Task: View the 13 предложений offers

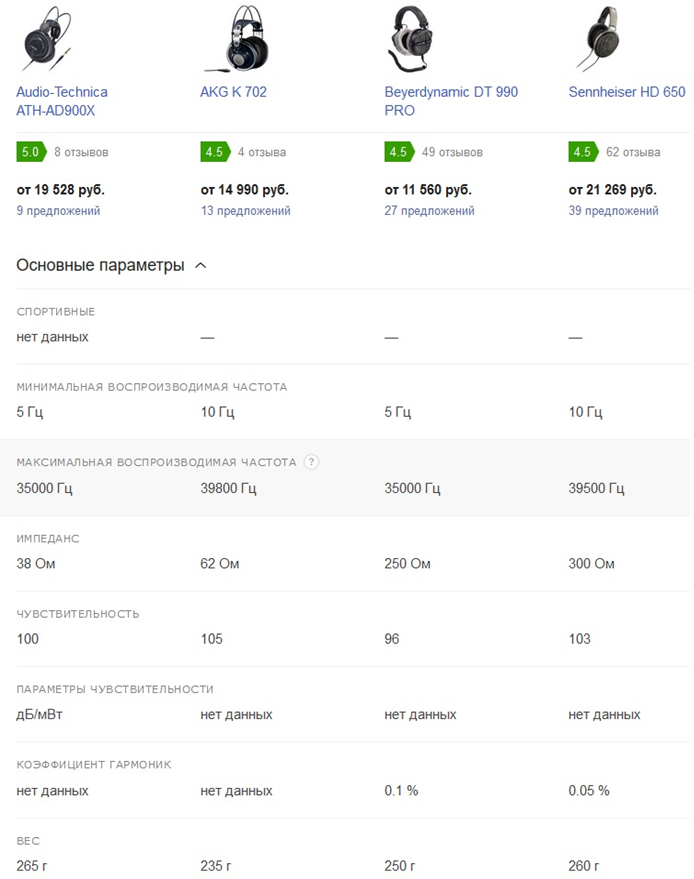Action: point(245,211)
